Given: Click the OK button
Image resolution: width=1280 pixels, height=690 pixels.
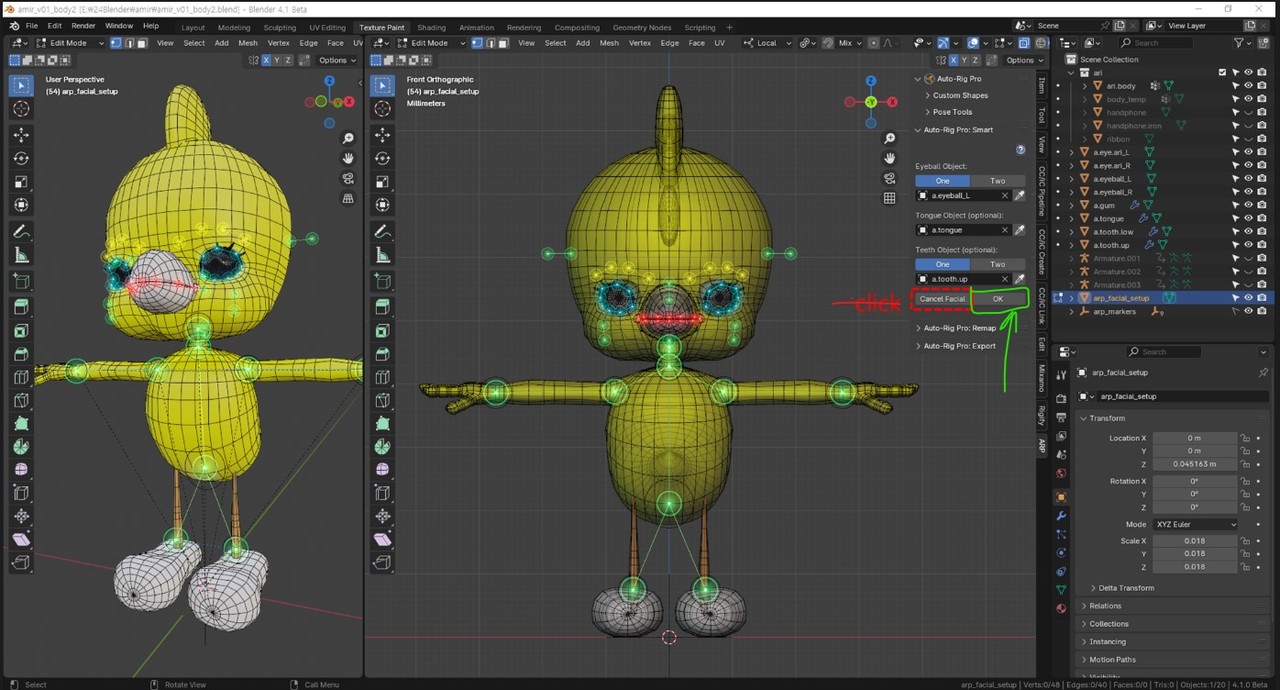Looking at the screenshot, I should coord(997,299).
